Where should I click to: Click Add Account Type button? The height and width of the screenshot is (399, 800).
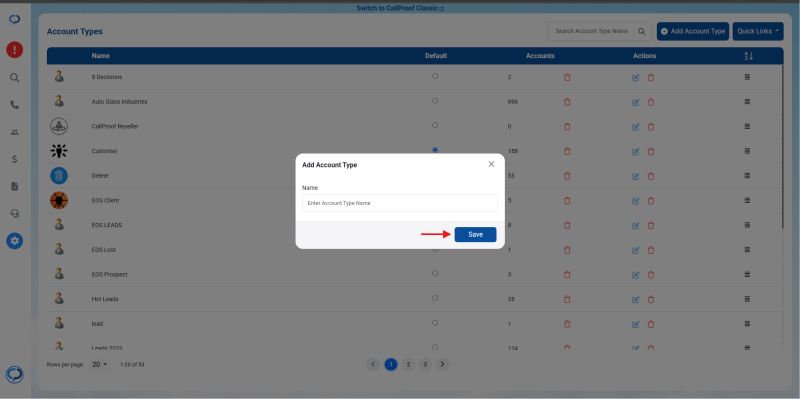692,31
